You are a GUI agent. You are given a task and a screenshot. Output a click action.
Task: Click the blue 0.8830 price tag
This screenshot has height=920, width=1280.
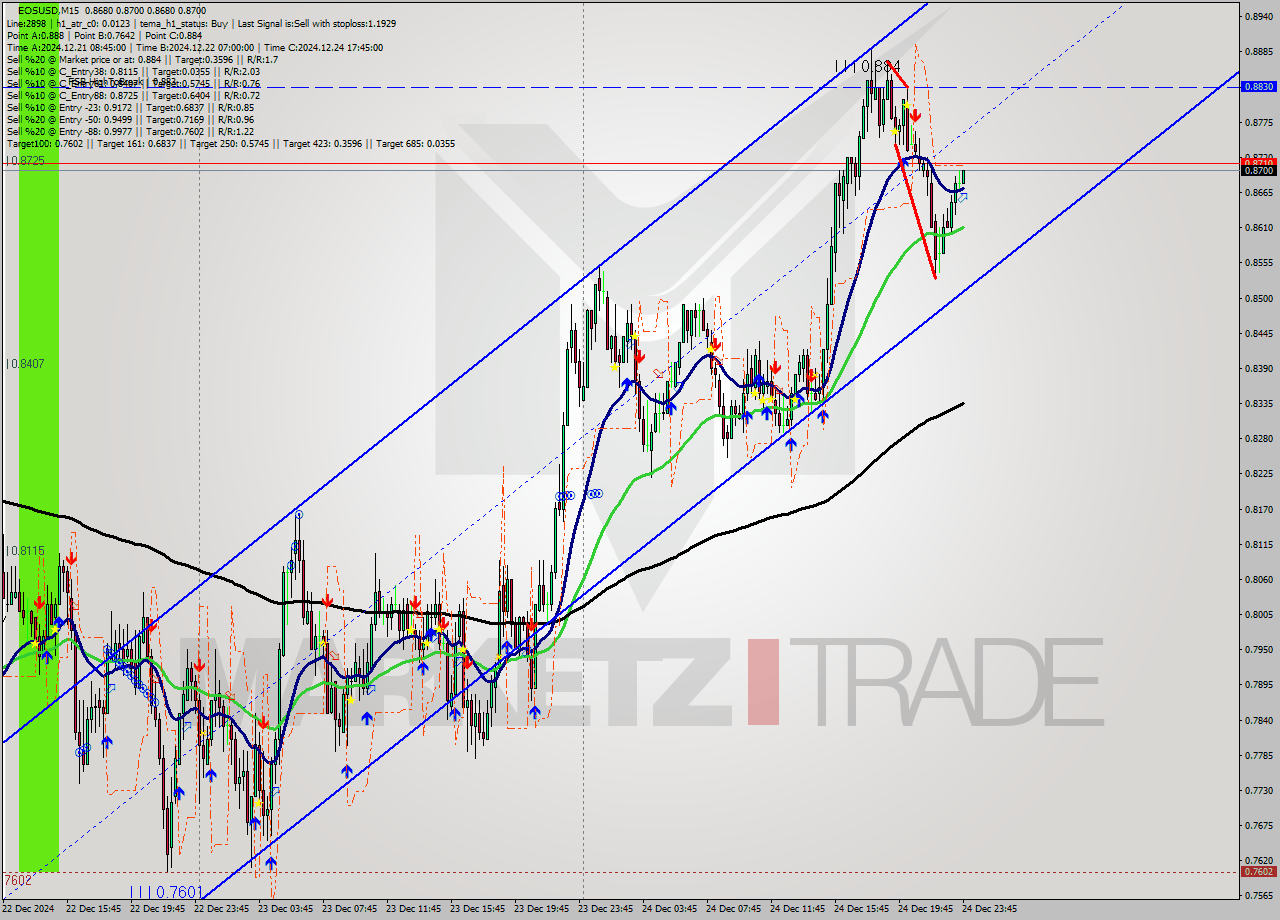click(x=1257, y=87)
